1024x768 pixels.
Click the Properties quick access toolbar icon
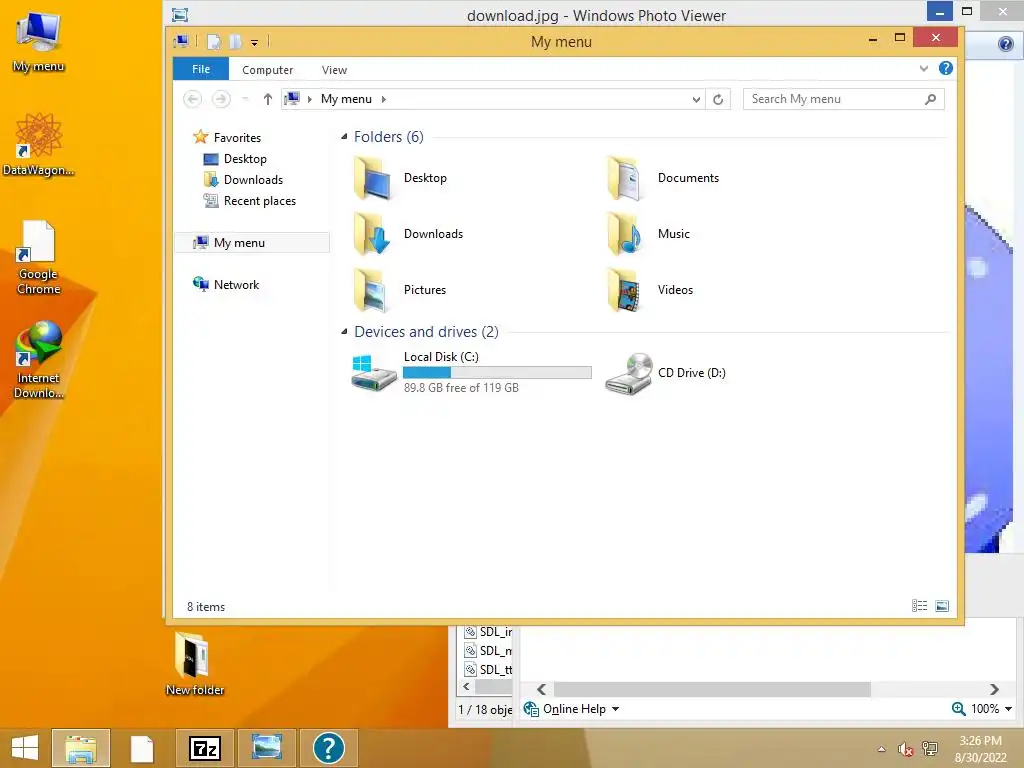pos(214,42)
